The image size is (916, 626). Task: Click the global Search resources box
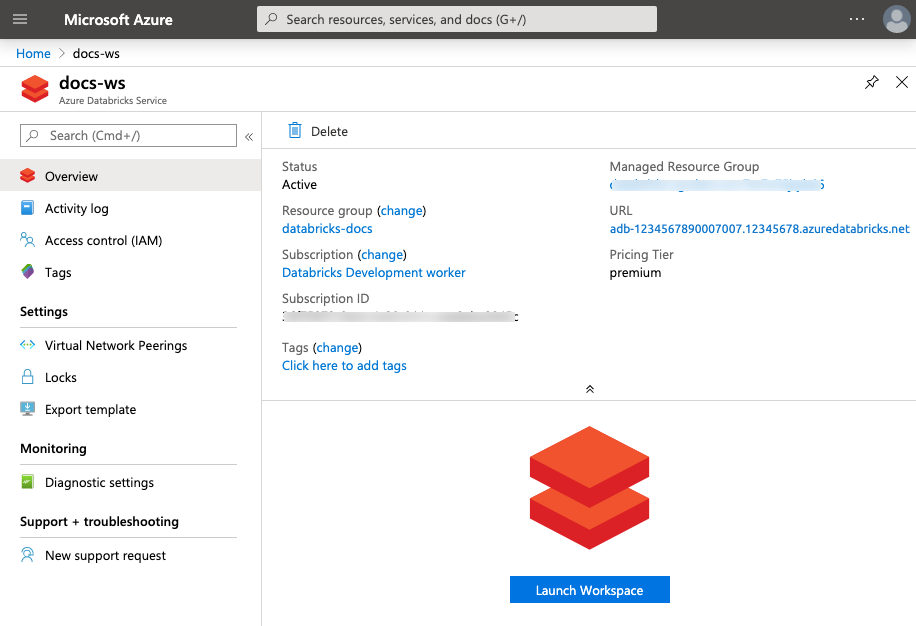pos(457,19)
